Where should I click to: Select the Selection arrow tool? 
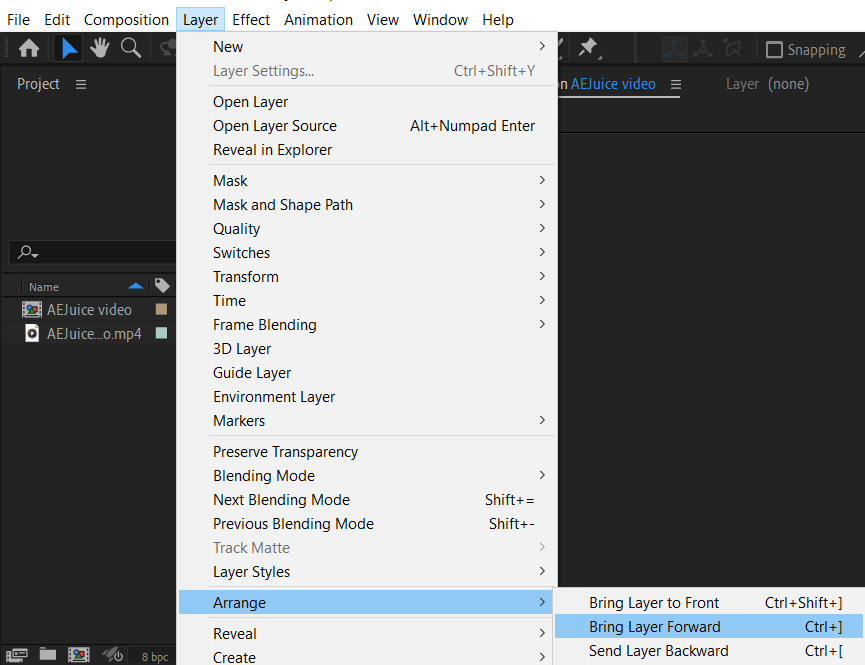pyautogui.click(x=68, y=49)
